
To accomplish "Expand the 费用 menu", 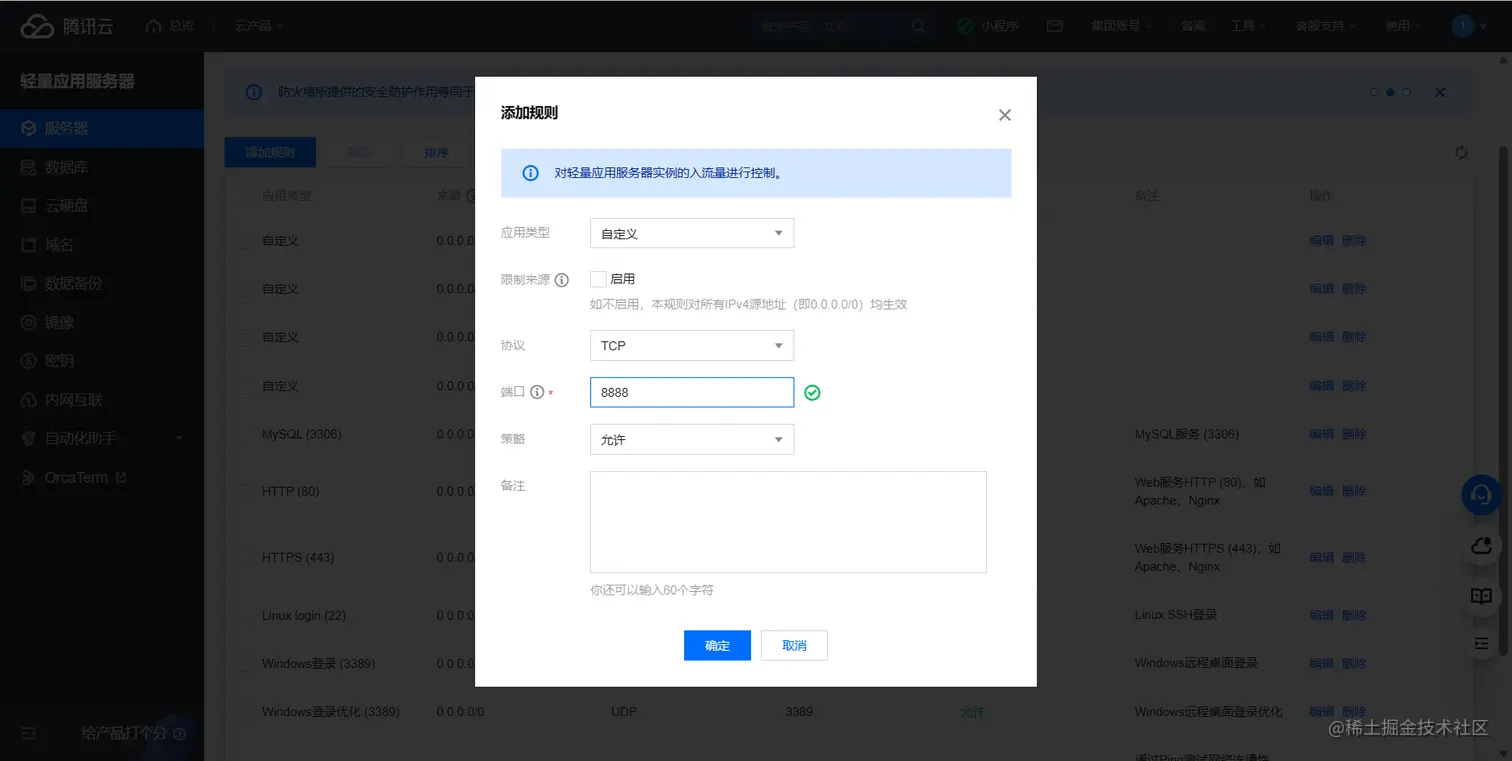I will tap(1402, 26).
